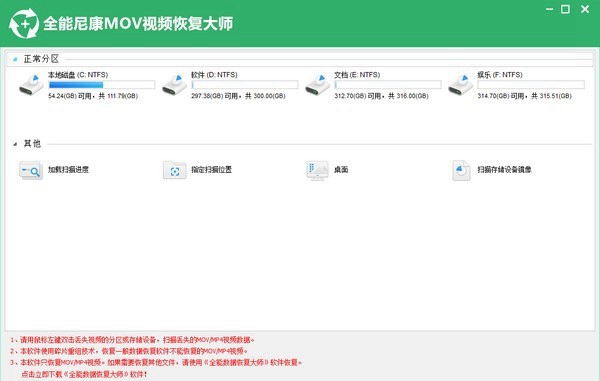Maximize the recovery application window
Screen dimensions: 600x381
coord(565,9)
